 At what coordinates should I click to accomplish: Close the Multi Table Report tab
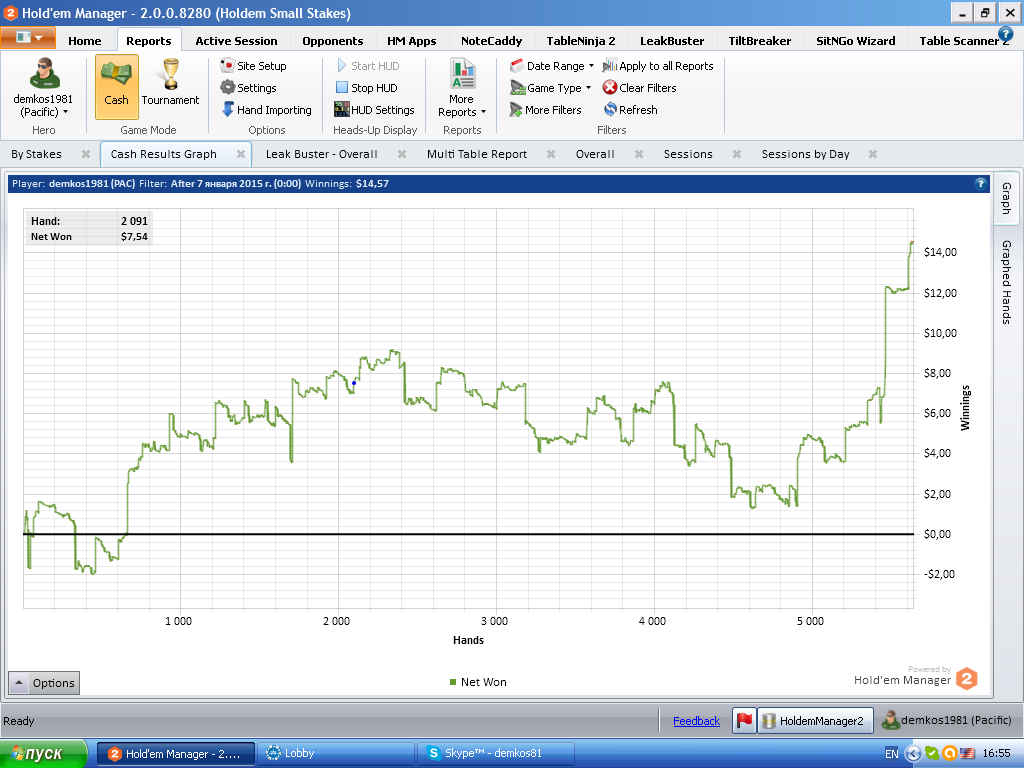(x=551, y=154)
